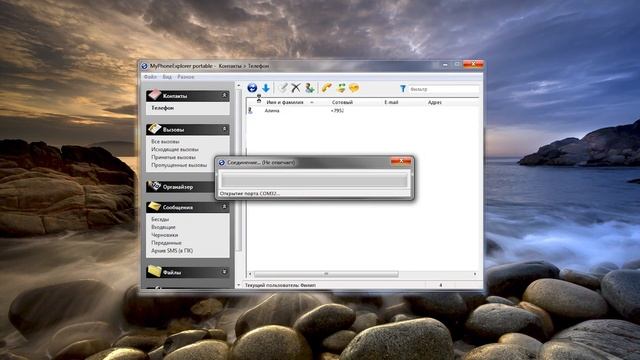Open Пропущенные вызовы list
640x360 pixels.
179,165
